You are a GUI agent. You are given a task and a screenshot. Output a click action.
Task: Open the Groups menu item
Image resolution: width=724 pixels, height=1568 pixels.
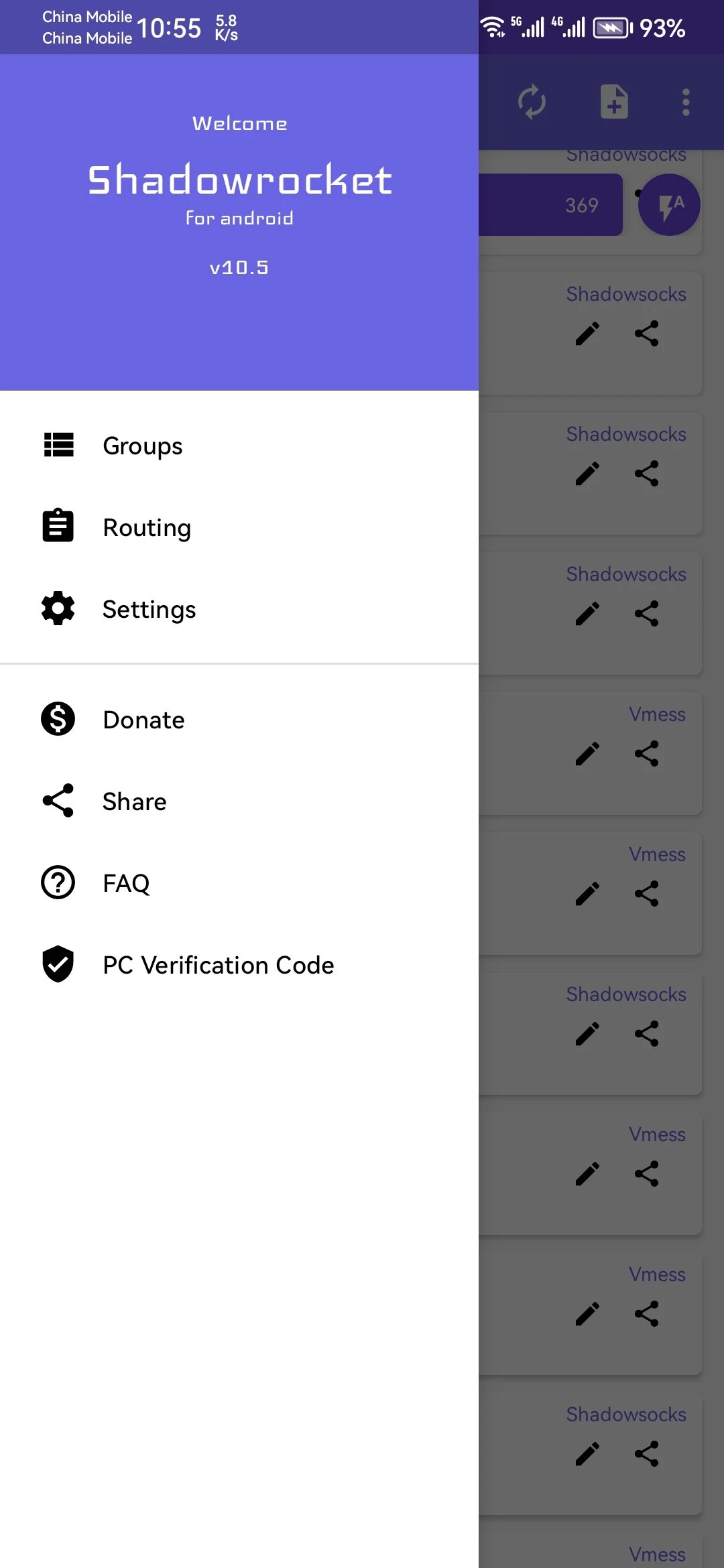(142, 446)
